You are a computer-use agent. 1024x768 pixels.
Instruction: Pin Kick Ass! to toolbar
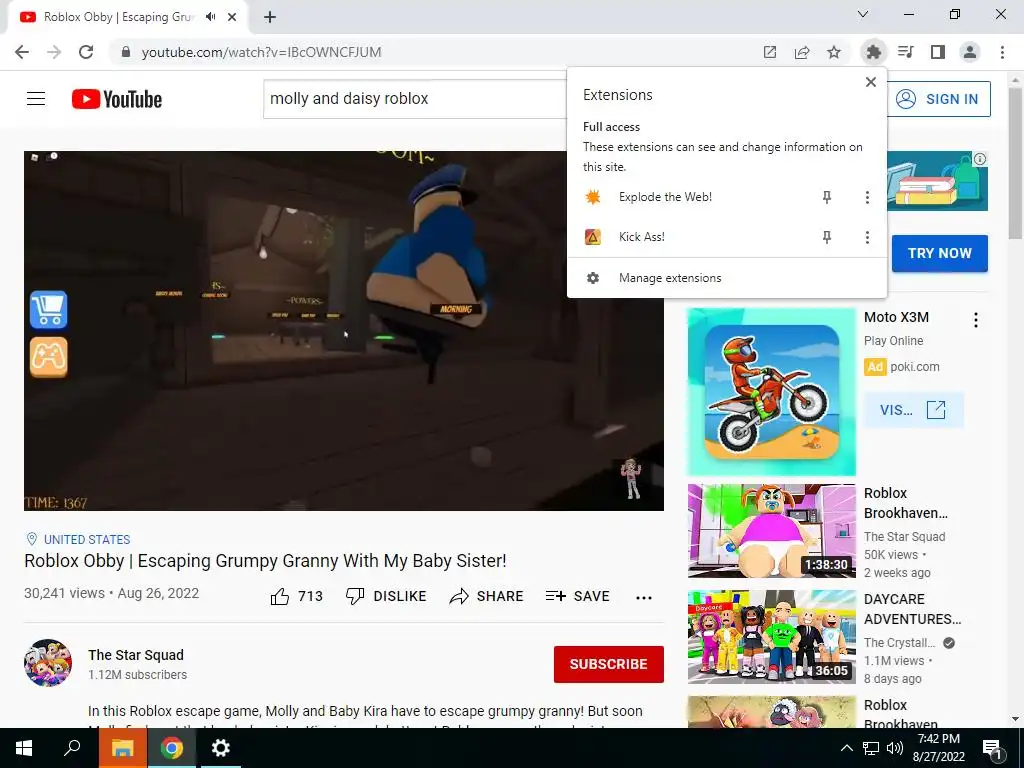(827, 237)
